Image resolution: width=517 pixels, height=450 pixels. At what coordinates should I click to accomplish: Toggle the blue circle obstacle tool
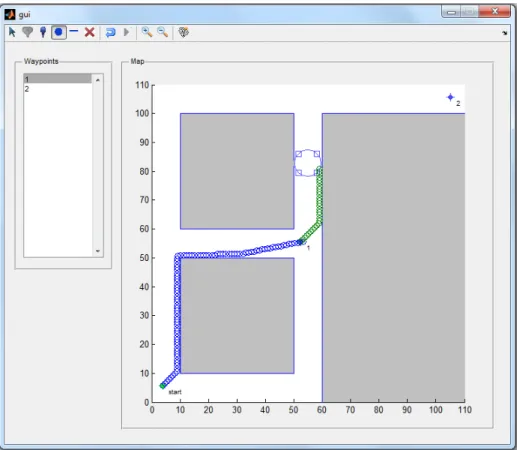coord(59,32)
